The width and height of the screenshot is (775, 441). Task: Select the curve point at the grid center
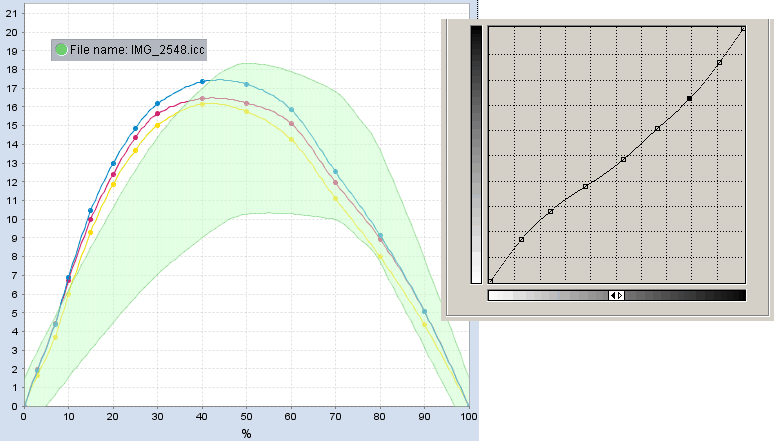pos(623,159)
